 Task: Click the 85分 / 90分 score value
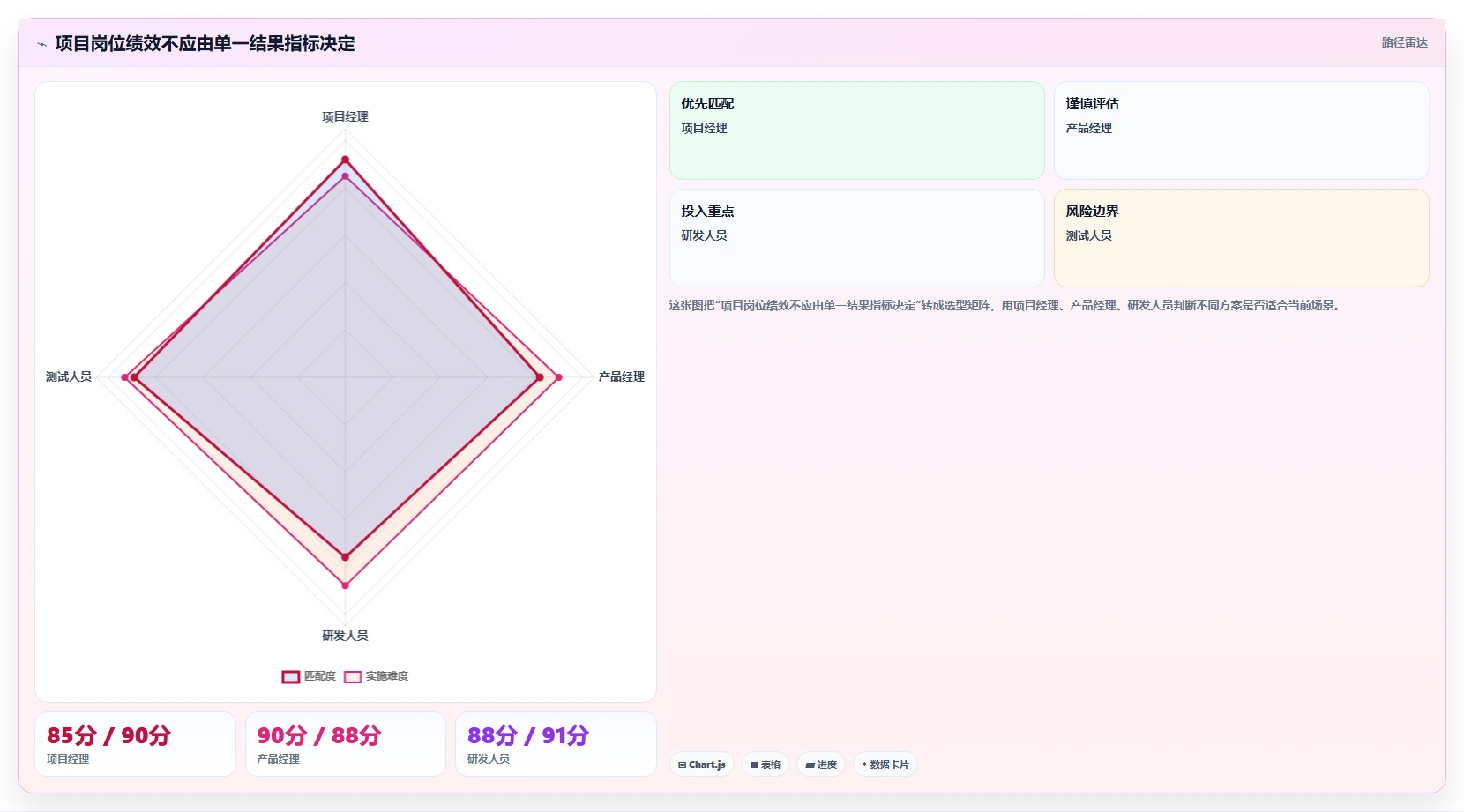108,735
